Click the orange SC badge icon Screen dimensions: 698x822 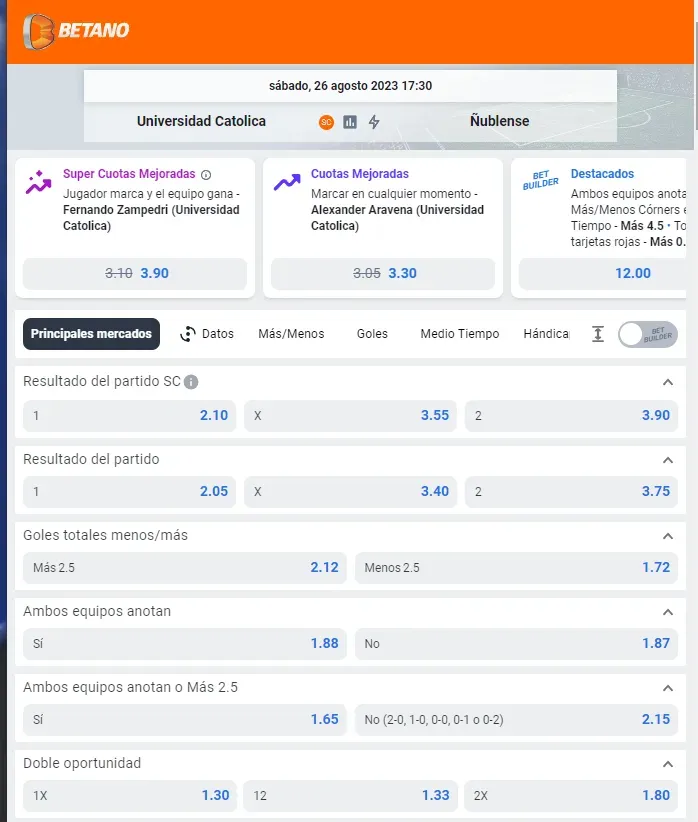click(326, 122)
